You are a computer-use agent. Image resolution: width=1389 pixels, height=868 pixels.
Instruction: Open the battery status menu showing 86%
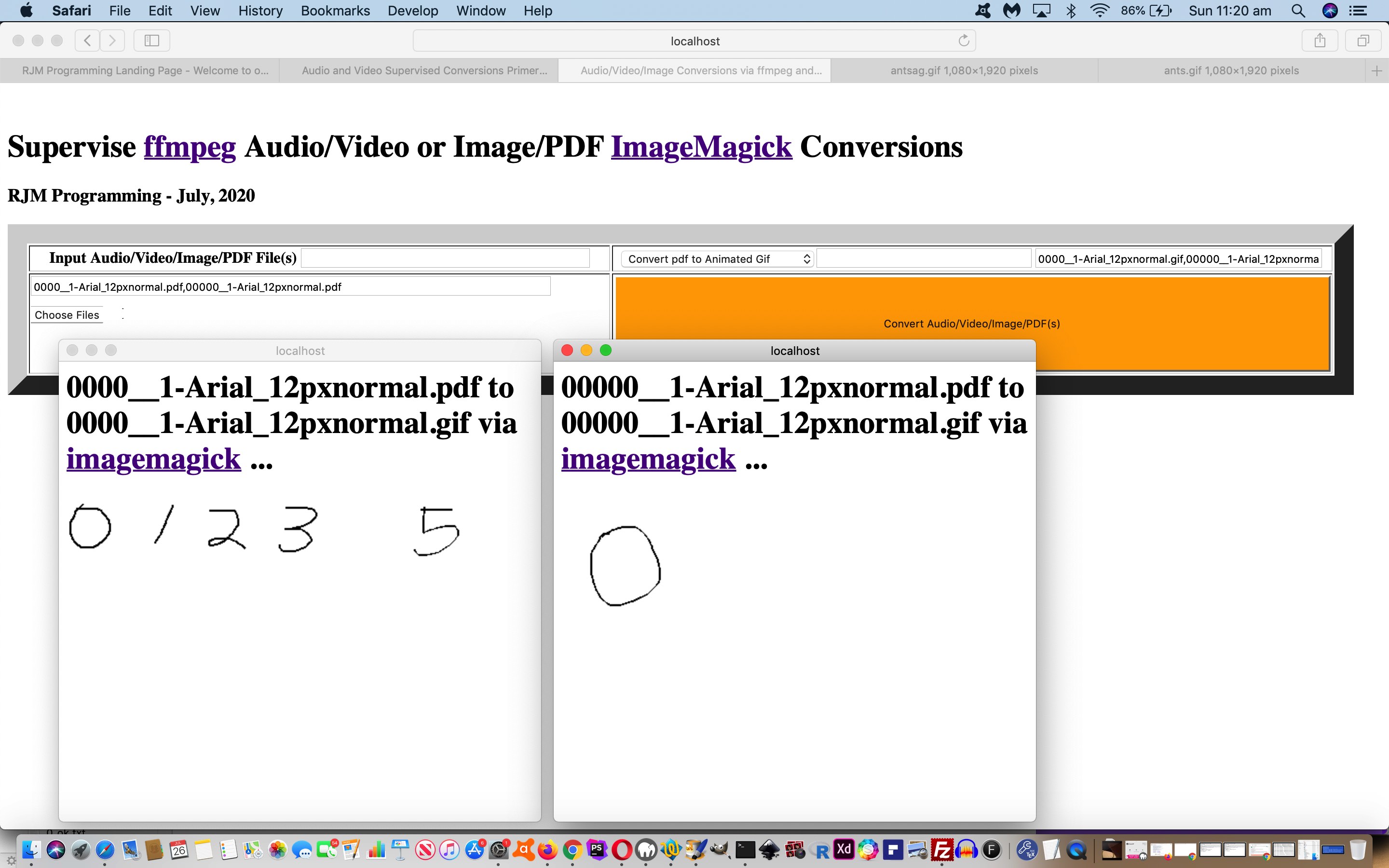(1145, 11)
